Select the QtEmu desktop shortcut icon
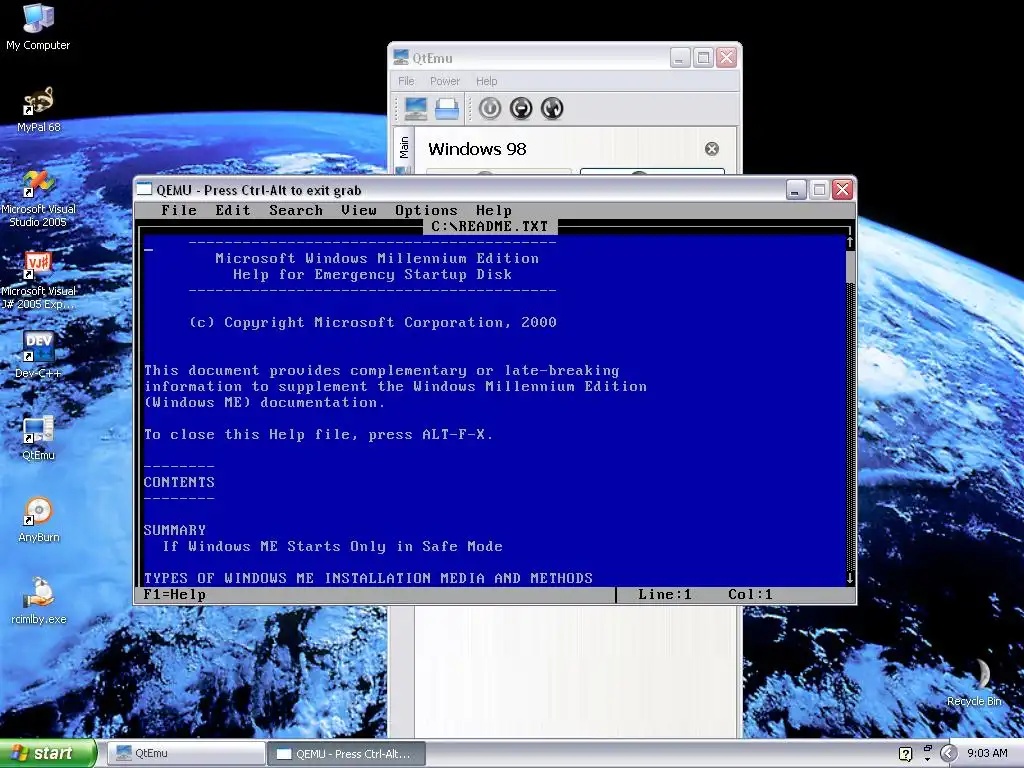Viewport: 1024px width, 768px height. [38, 438]
